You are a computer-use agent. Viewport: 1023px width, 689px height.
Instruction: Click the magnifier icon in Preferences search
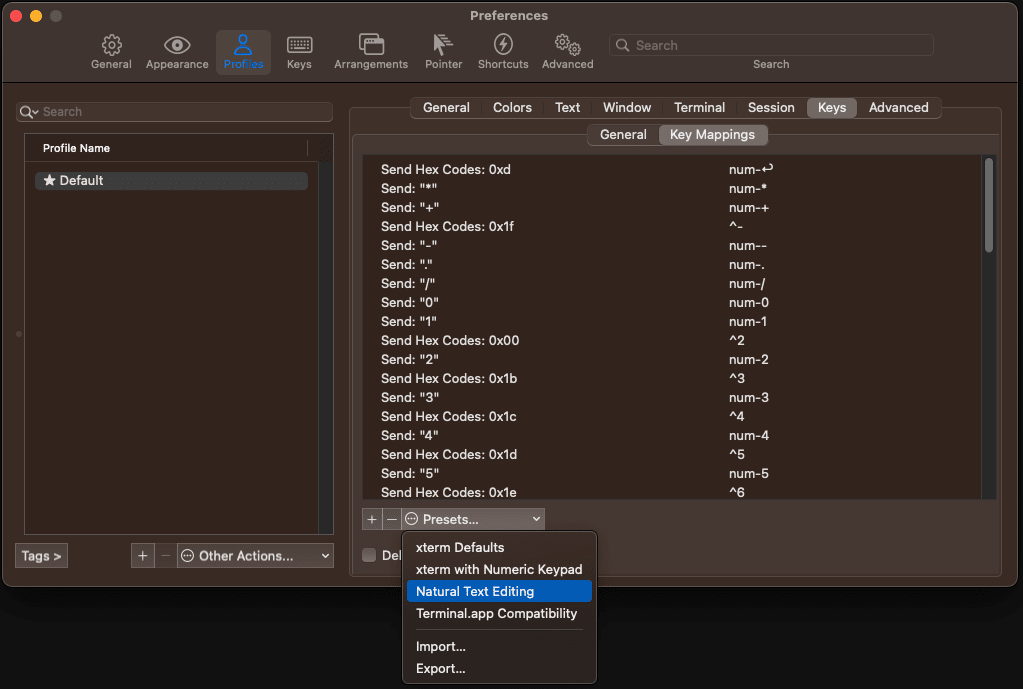(x=622, y=45)
